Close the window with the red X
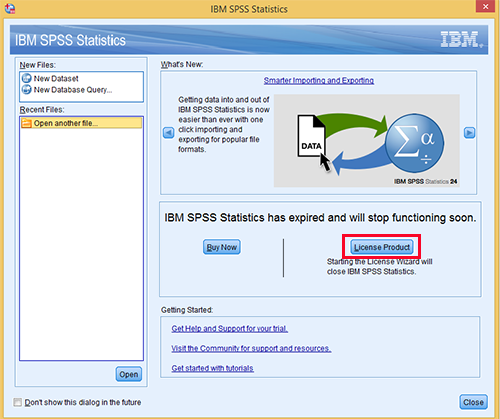The image size is (500, 419). click(486, 6)
